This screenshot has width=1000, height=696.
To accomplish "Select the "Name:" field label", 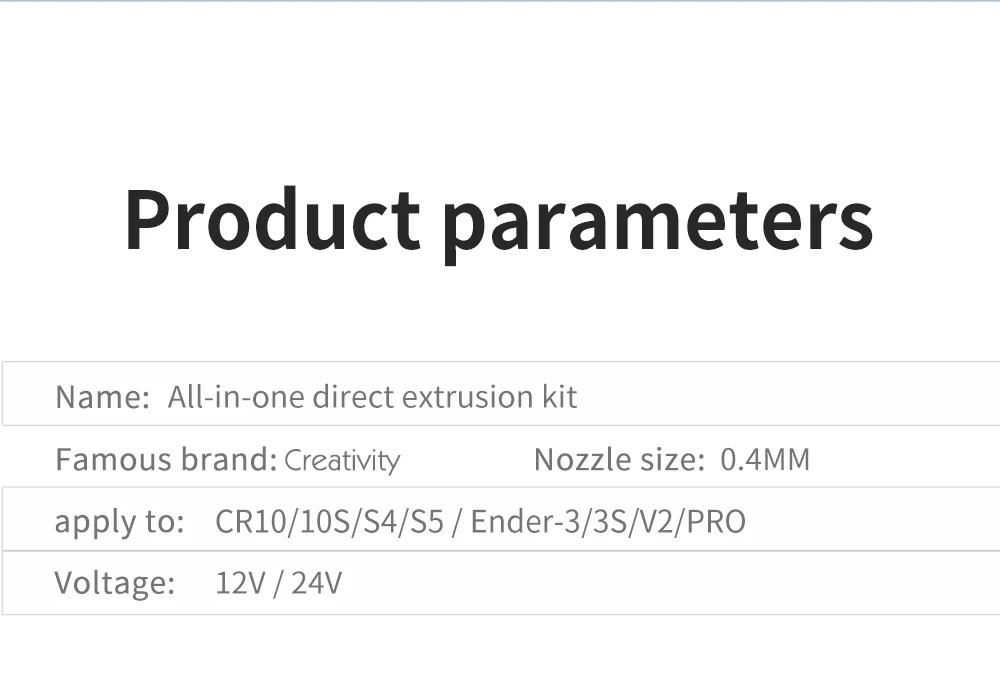I will pos(103,397).
